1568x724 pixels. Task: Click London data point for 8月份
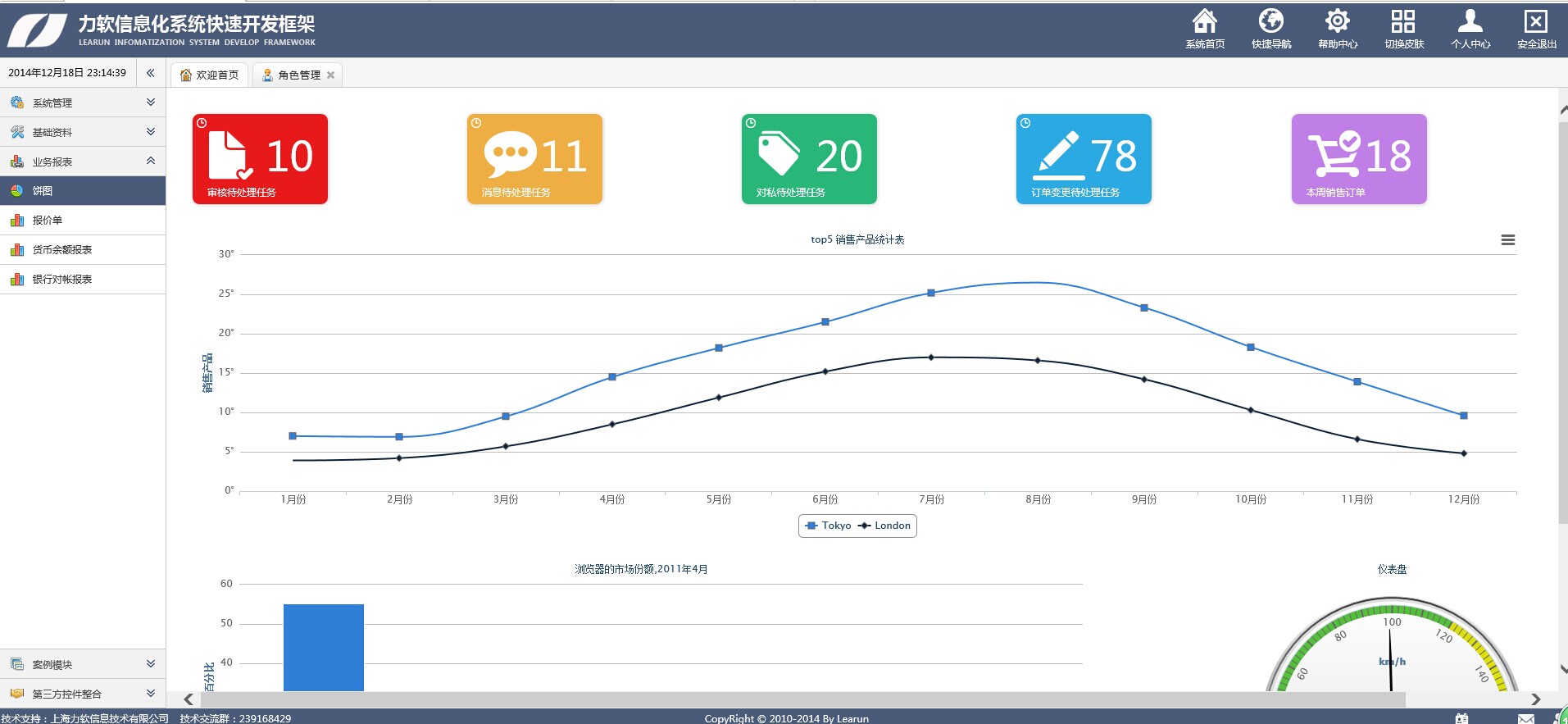[1038, 360]
